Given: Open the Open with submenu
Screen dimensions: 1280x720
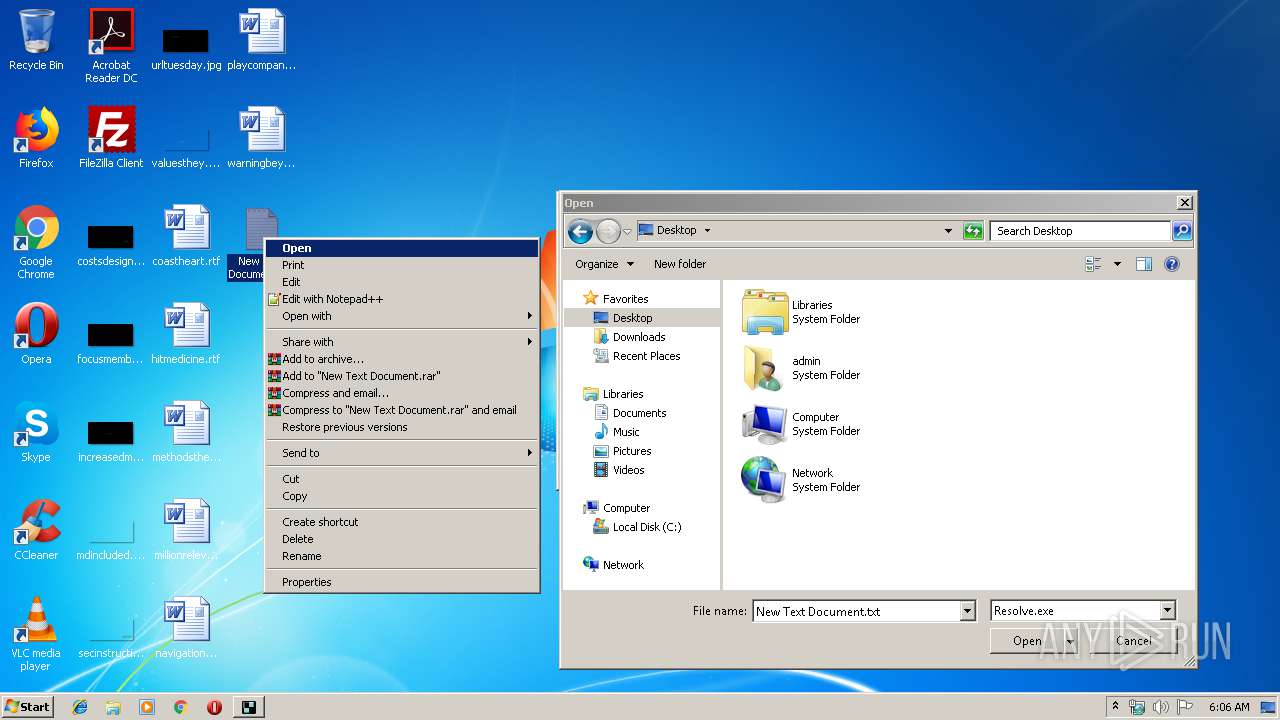Looking at the screenshot, I should (402, 316).
